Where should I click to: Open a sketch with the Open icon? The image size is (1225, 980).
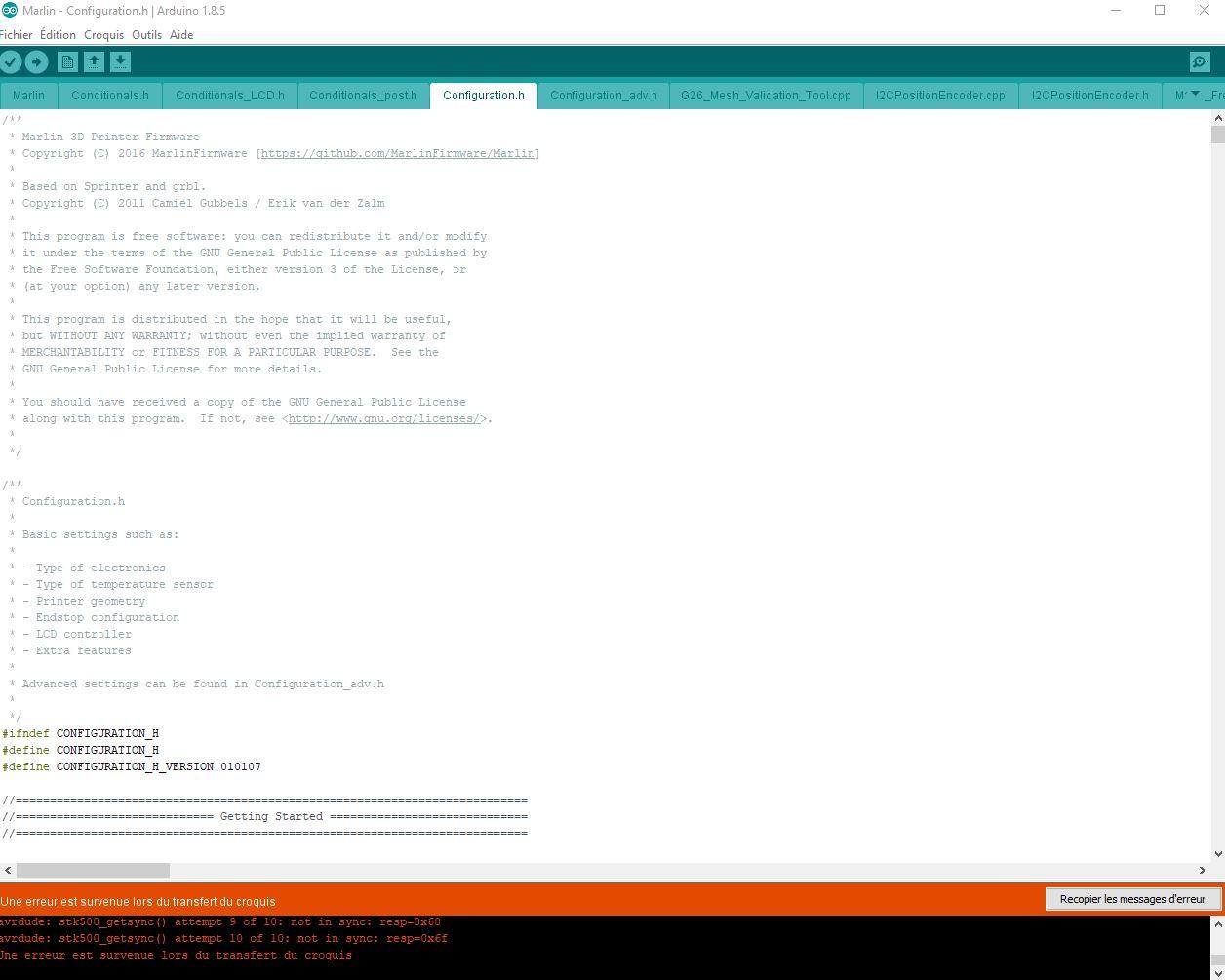(94, 61)
